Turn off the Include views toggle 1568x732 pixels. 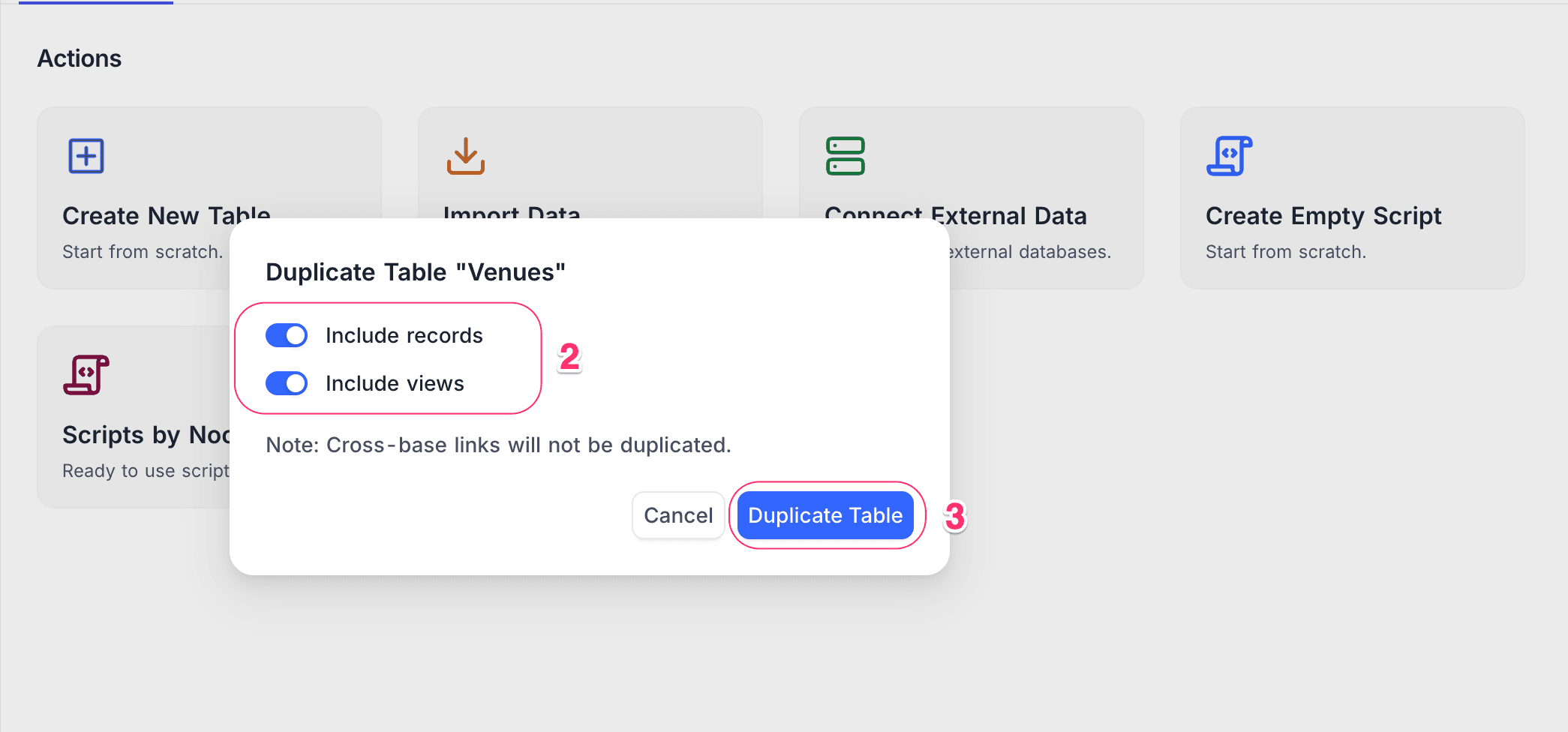tap(287, 383)
